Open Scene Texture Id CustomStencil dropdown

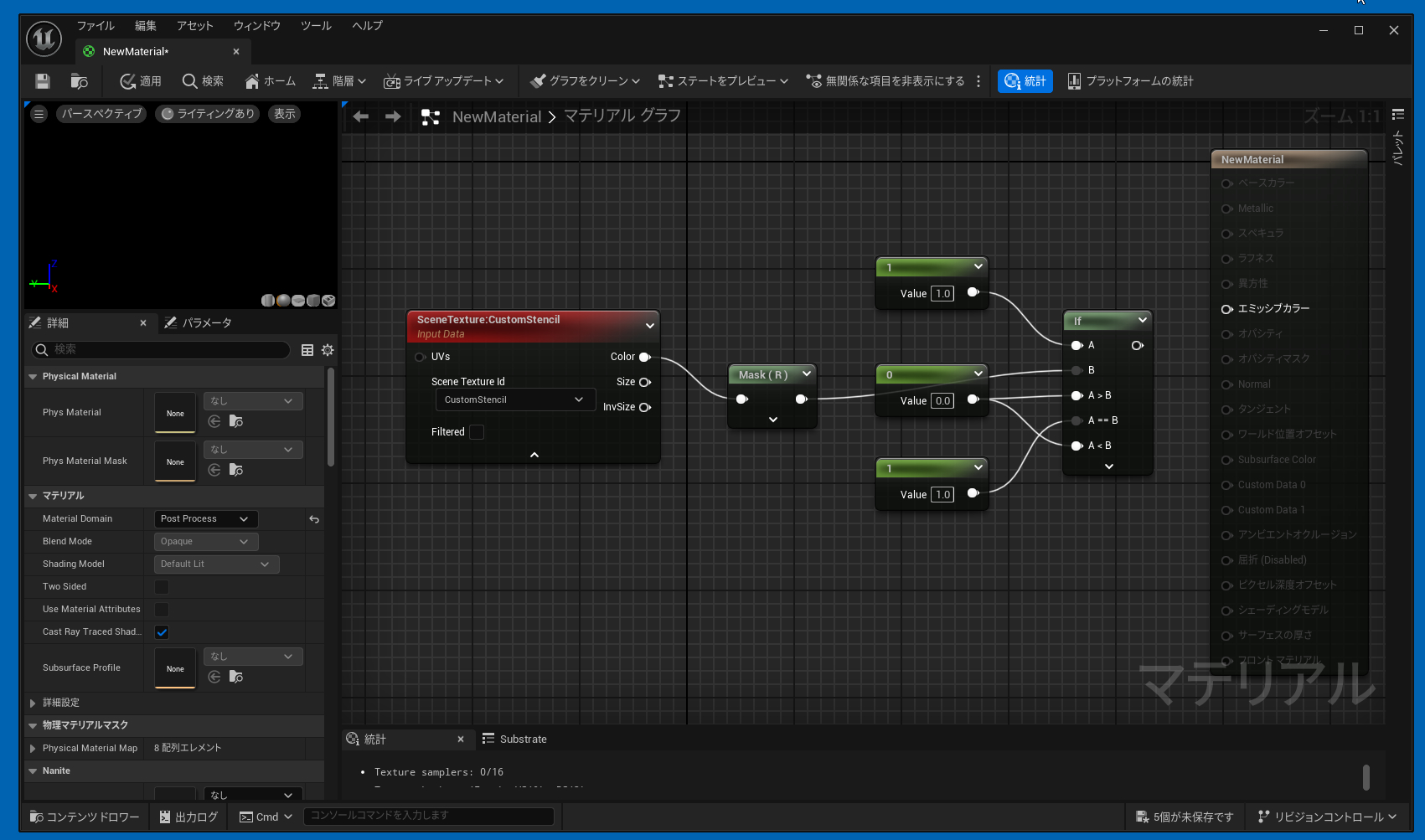[514, 400]
